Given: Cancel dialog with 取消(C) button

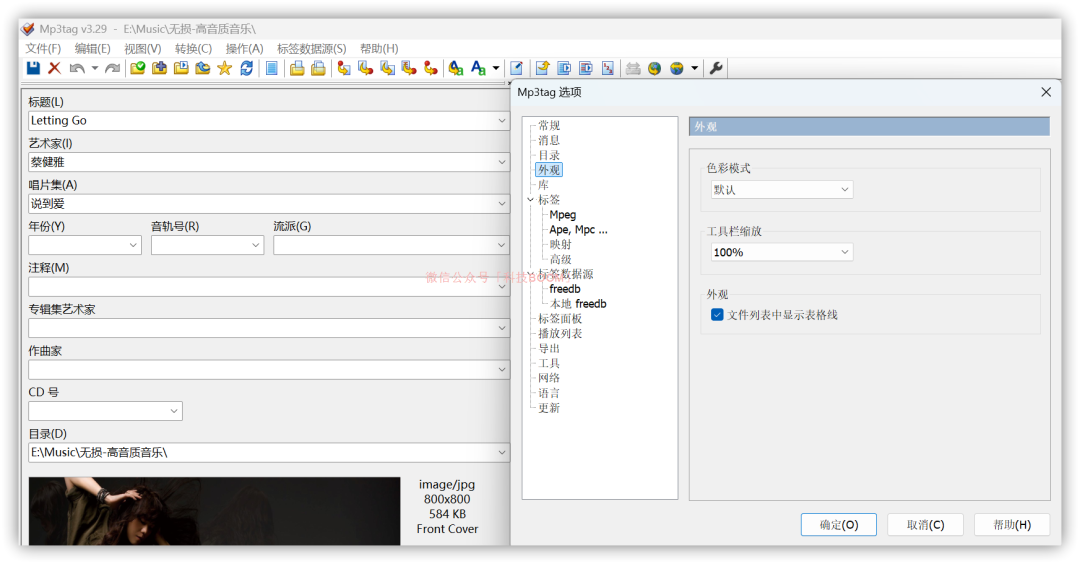Looking at the screenshot, I should pos(925,525).
